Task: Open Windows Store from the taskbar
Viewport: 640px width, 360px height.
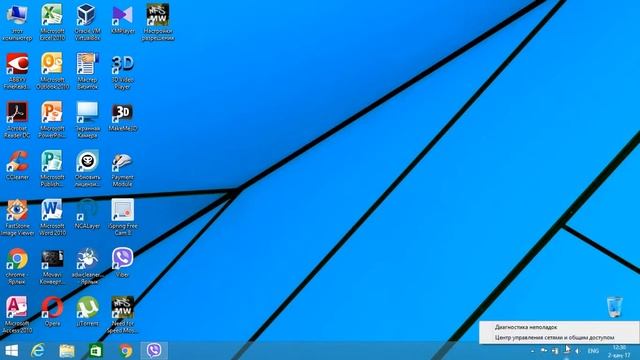Action: pyautogui.click(x=96, y=351)
